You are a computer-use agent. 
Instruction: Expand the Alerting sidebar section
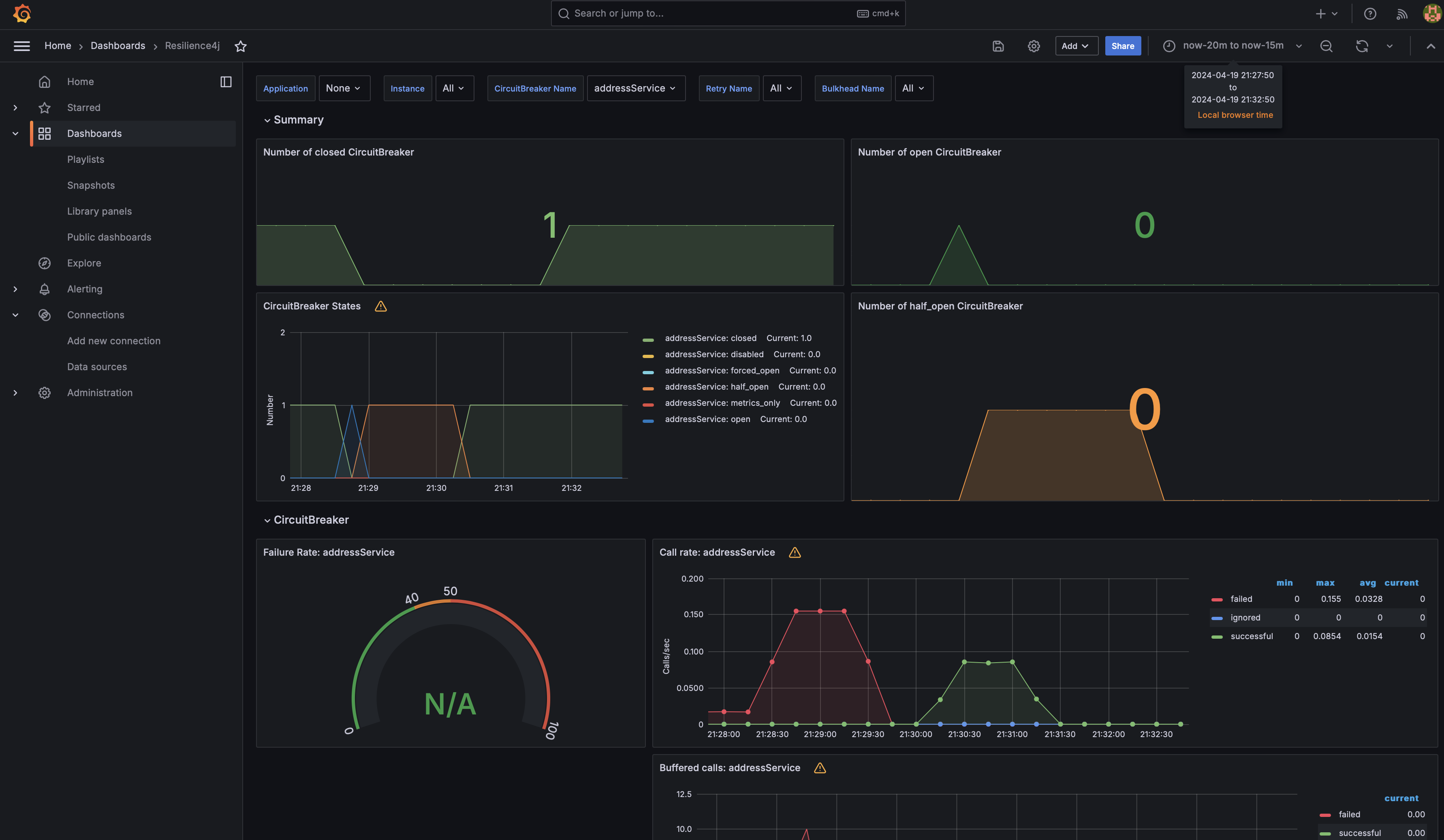coord(15,289)
